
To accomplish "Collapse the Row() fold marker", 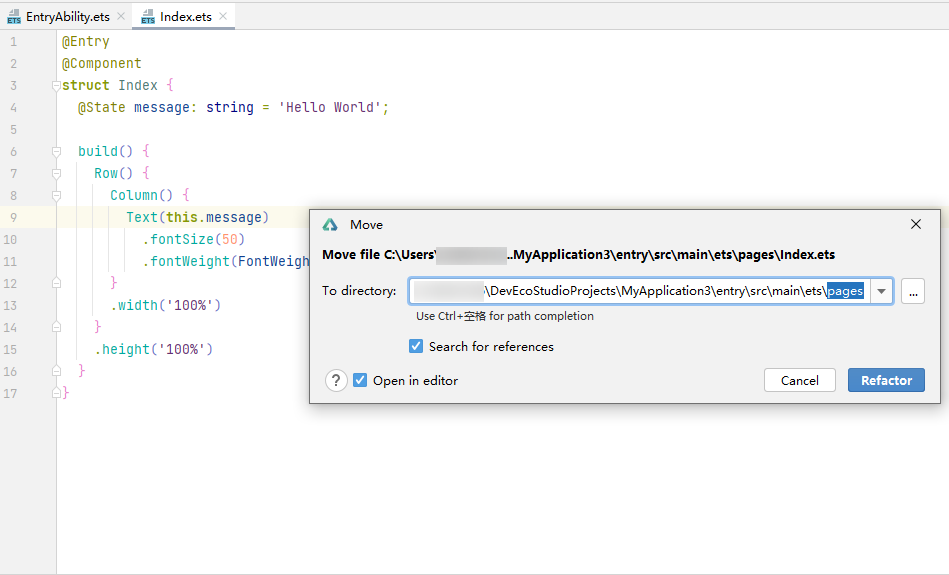I will tap(56, 174).
